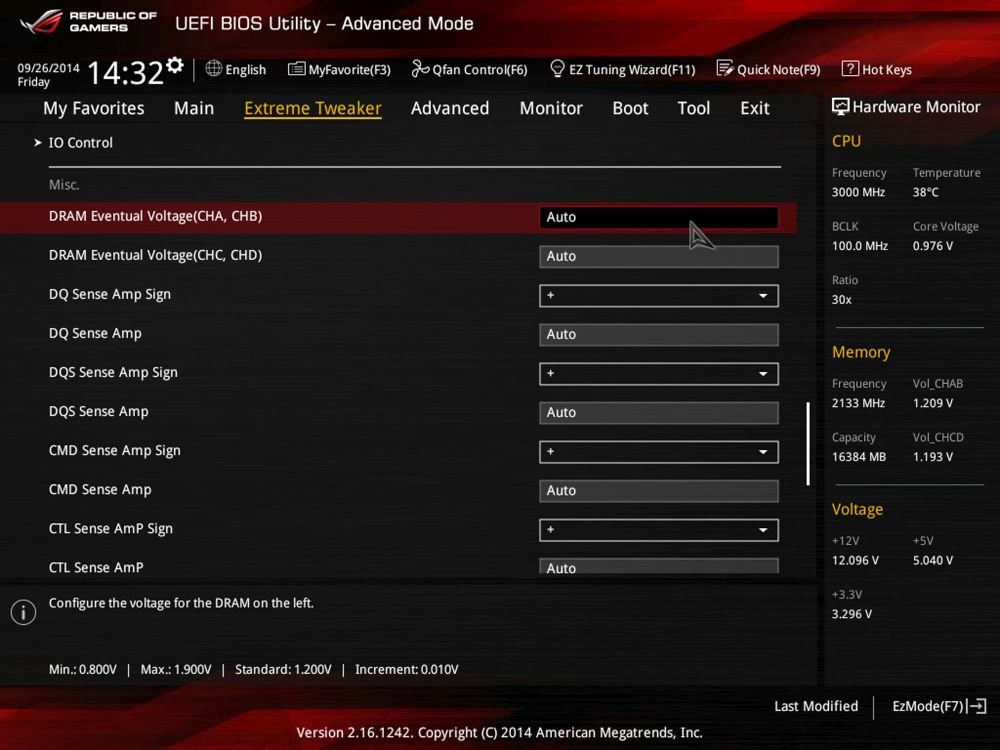Open DQS Sense Amp Sign dropdown
The height and width of the screenshot is (750, 1000).
(658, 374)
